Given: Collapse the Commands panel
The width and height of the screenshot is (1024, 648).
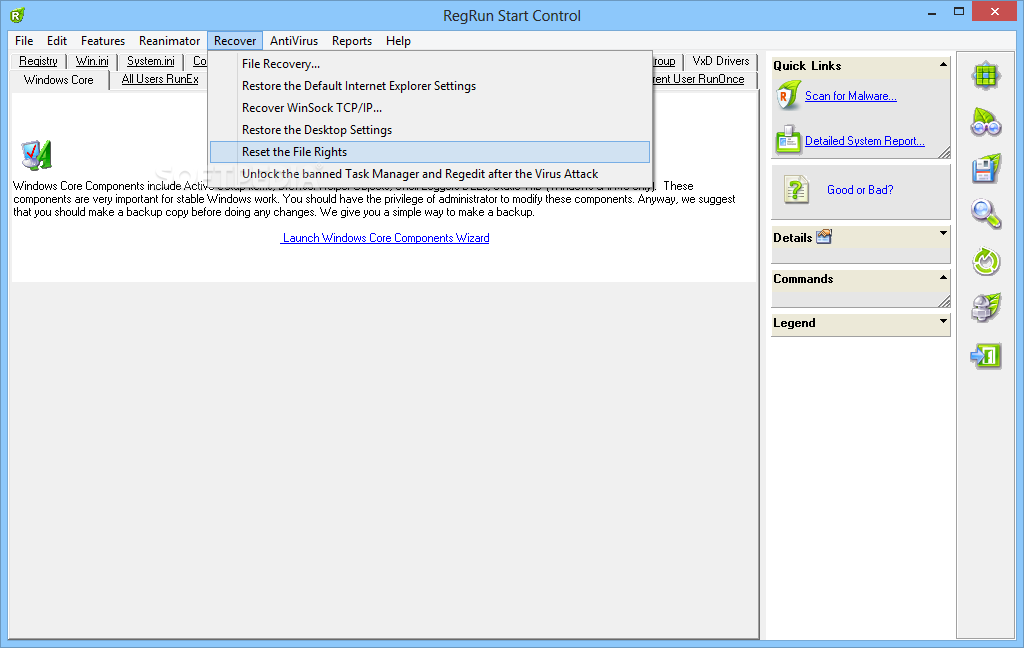Looking at the screenshot, I should point(943,278).
